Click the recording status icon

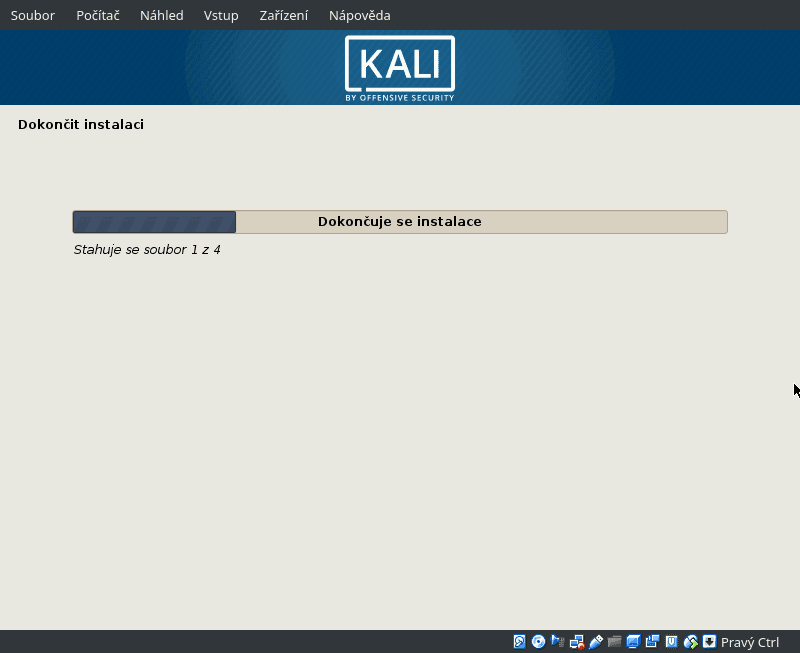click(x=653, y=642)
